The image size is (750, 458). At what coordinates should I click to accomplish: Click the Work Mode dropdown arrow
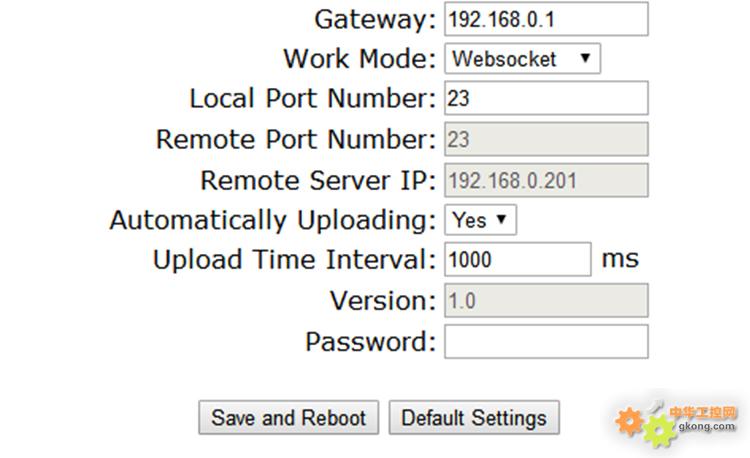585,58
